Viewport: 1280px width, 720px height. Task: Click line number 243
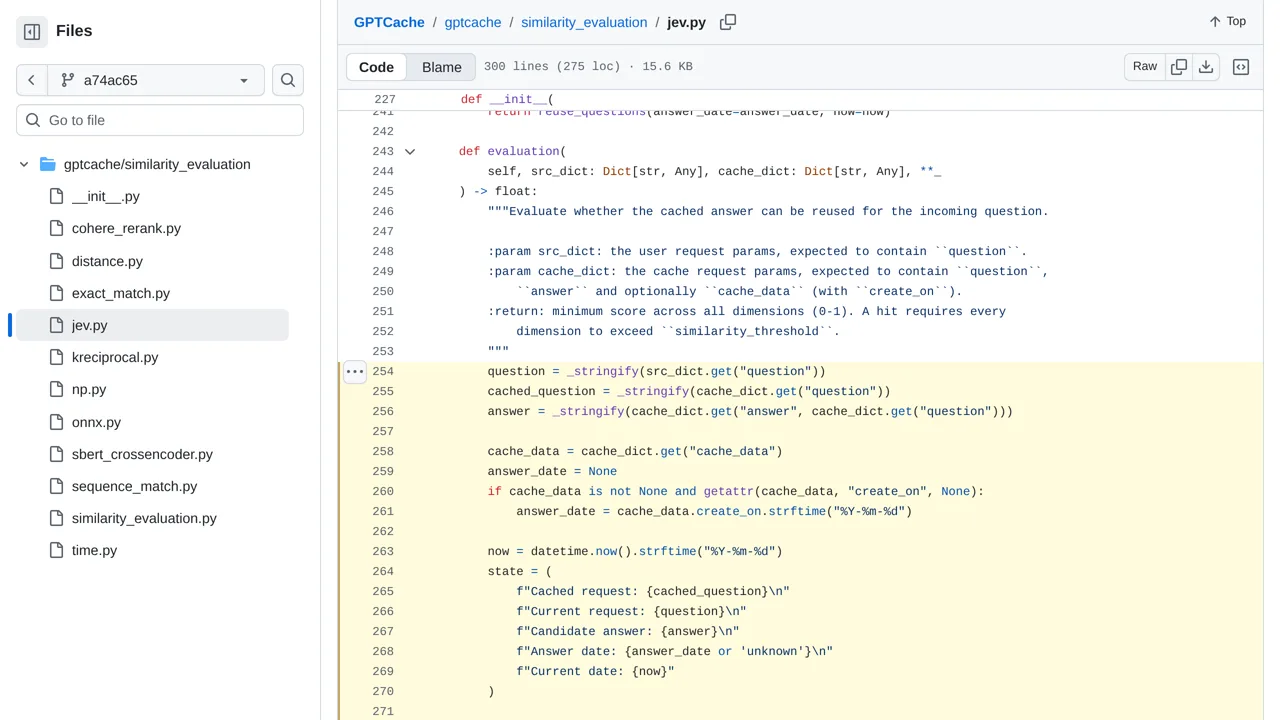click(x=382, y=152)
